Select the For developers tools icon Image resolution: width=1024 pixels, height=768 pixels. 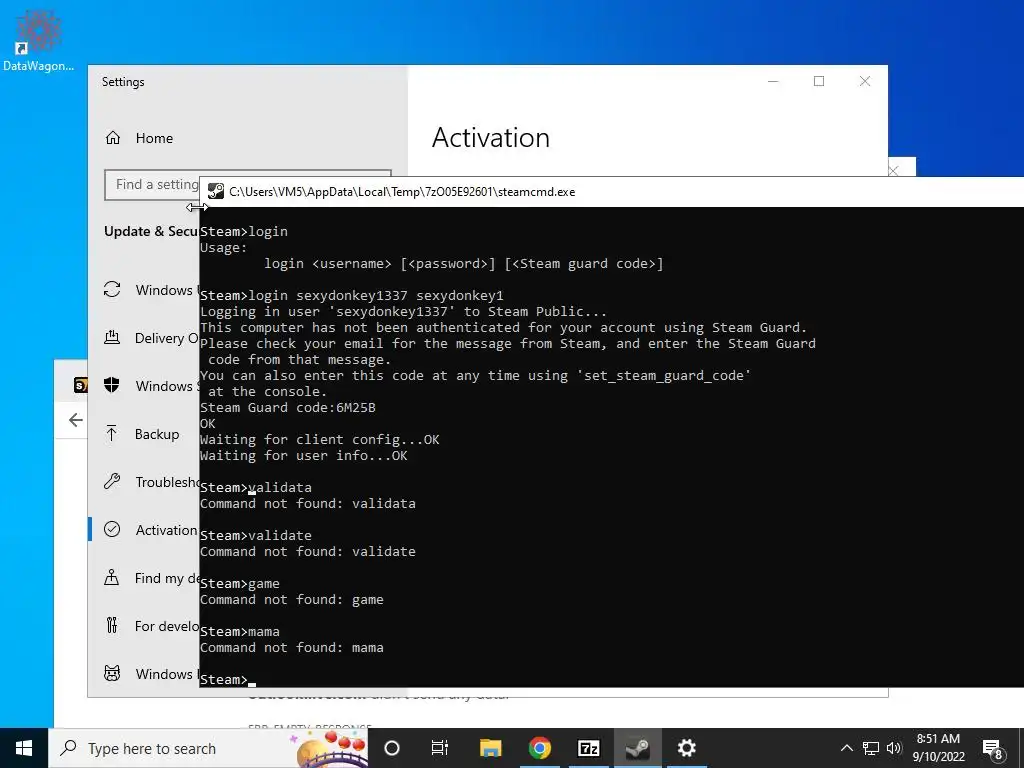click(x=112, y=626)
